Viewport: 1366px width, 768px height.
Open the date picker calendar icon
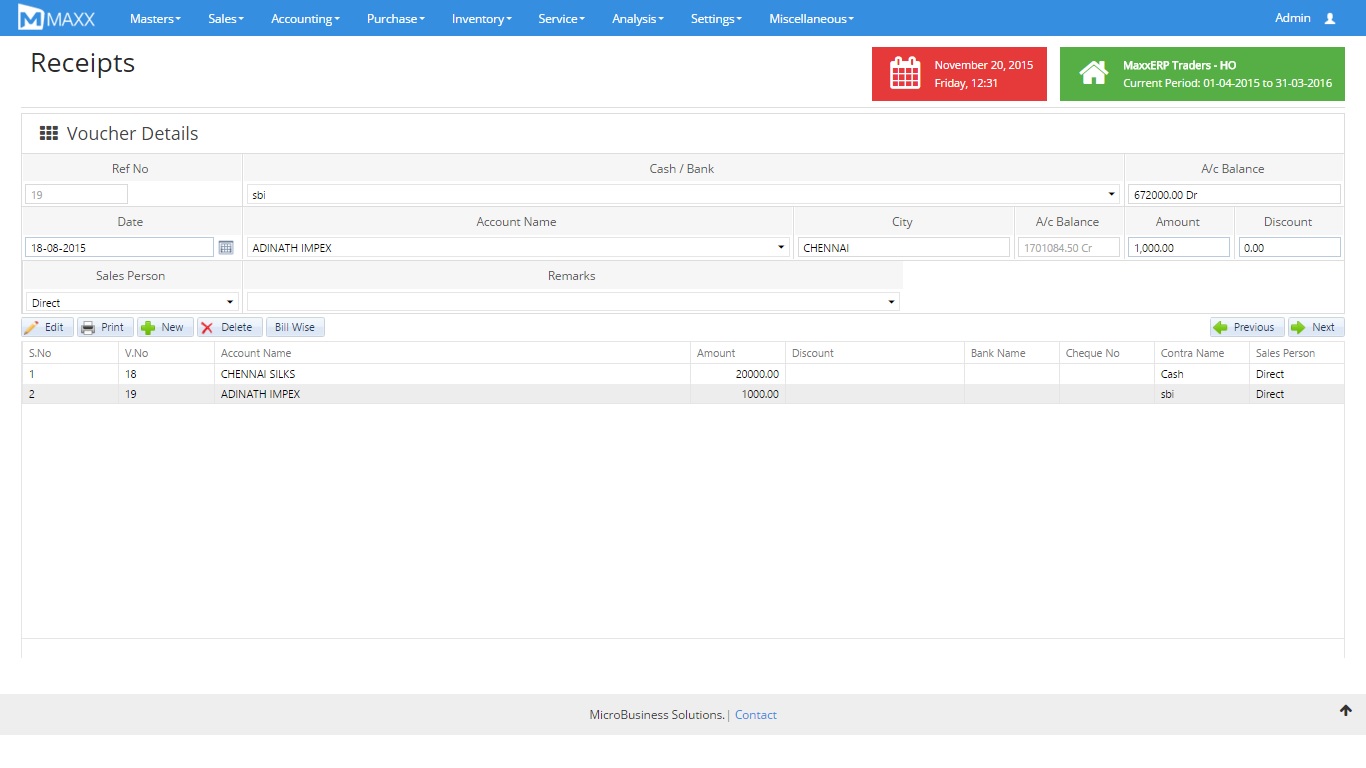pyautogui.click(x=226, y=248)
